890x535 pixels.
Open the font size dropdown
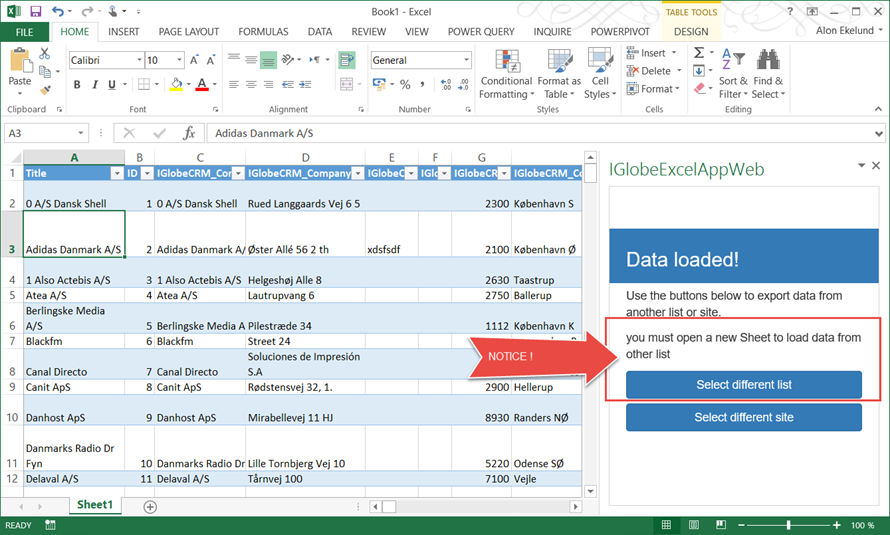tap(179, 60)
